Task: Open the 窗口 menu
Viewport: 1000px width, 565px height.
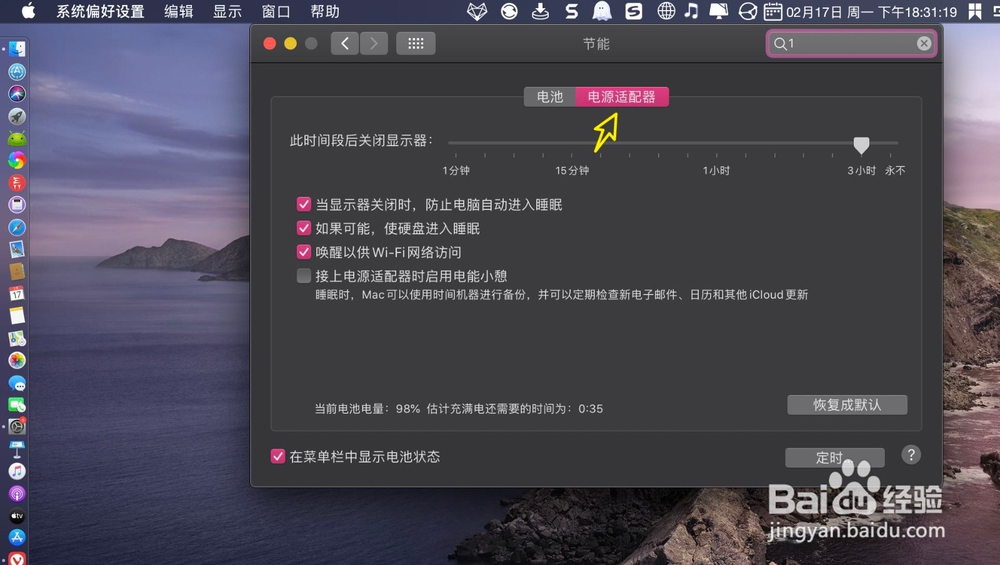Action: [276, 11]
